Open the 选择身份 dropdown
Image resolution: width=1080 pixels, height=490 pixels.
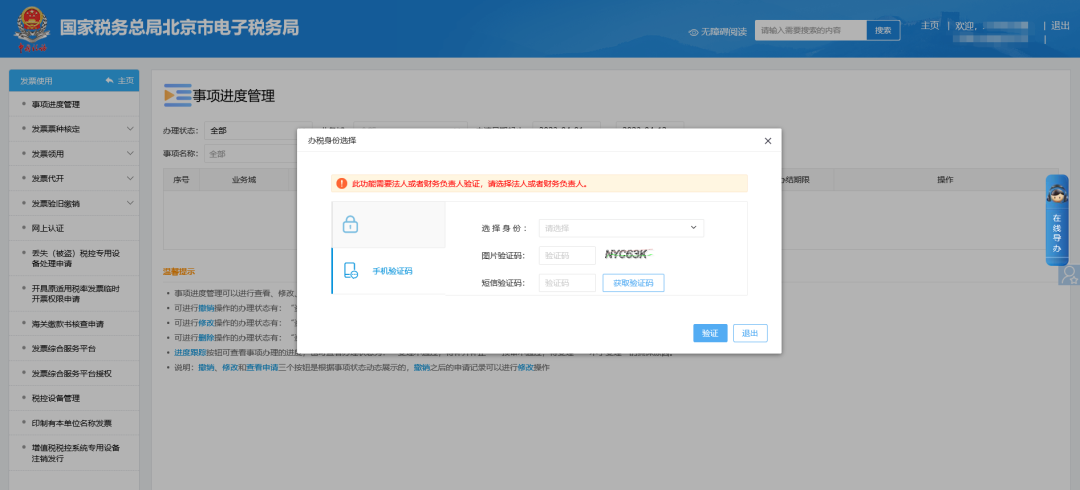pyautogui.click(x=621, y=228)
